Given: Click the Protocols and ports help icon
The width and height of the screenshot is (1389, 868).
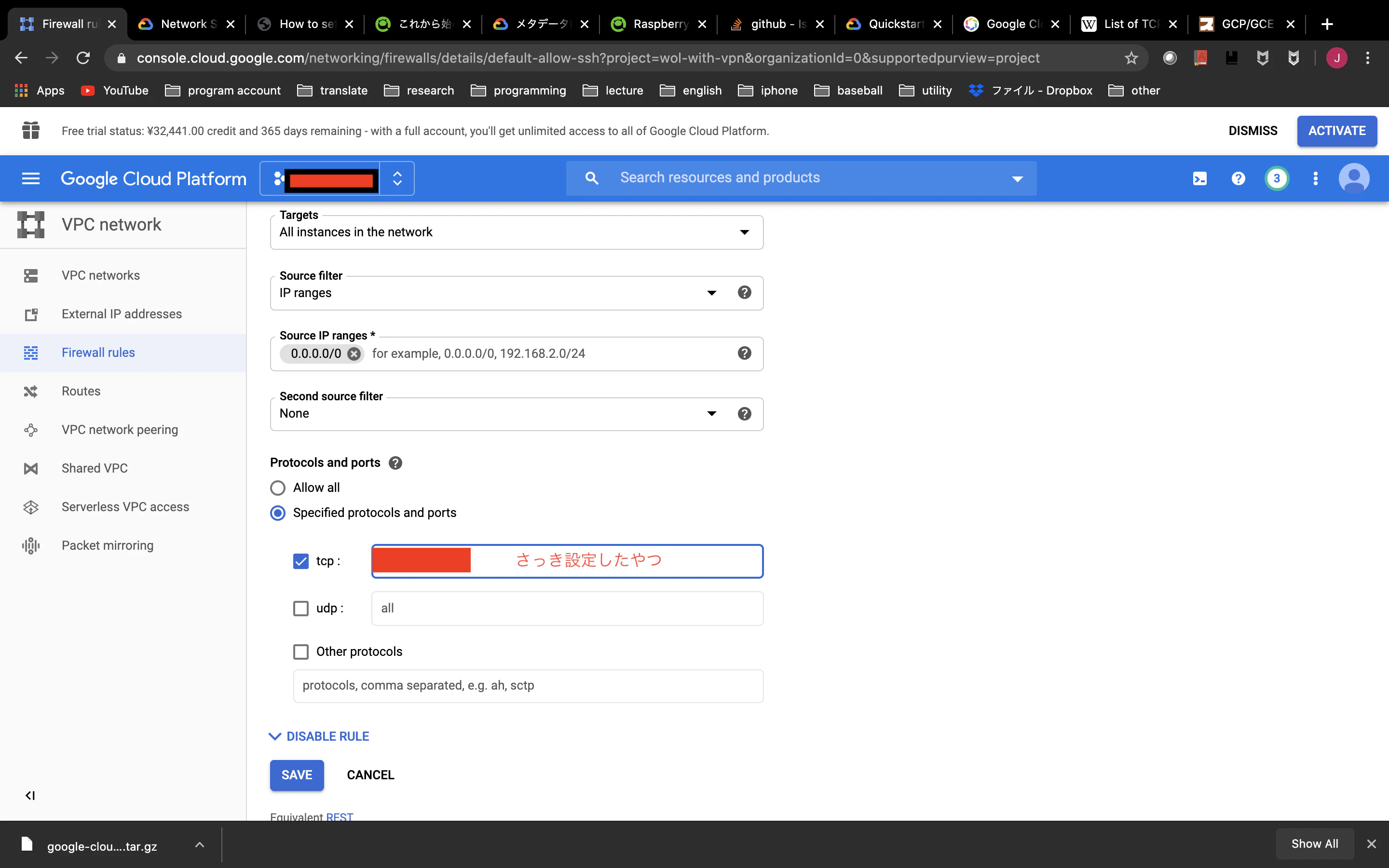Looking at the screenshot, I should (x=395, y=463).
